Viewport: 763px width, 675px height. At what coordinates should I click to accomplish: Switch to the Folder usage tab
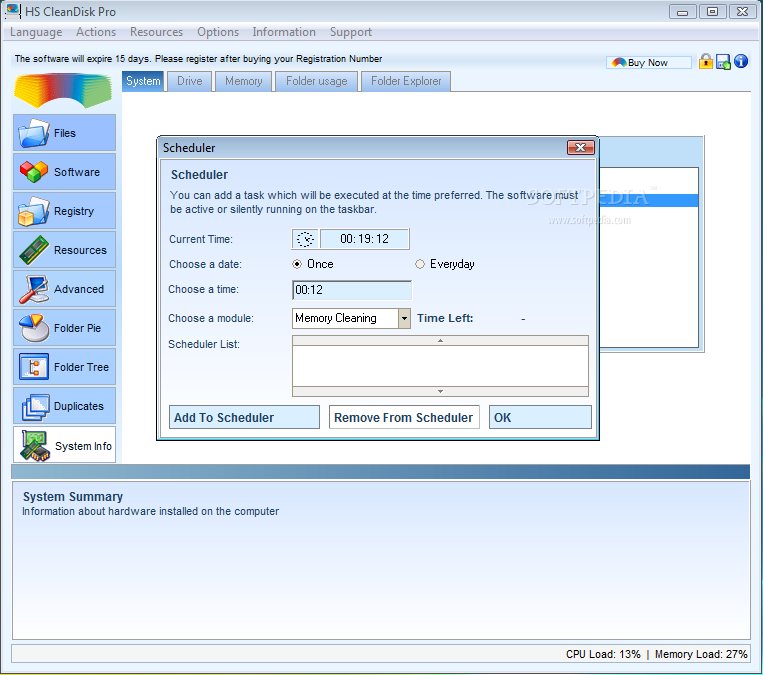click(316, 81)
